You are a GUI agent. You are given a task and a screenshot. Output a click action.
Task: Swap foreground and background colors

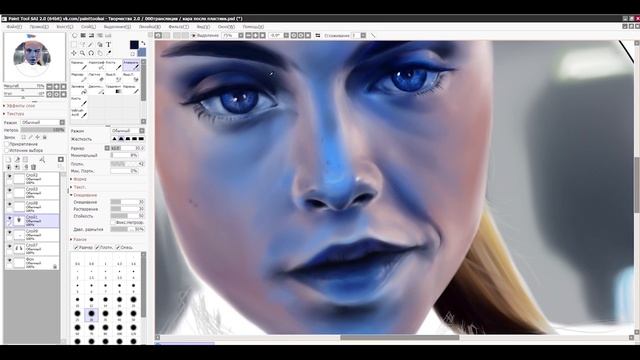pos(143,43)
